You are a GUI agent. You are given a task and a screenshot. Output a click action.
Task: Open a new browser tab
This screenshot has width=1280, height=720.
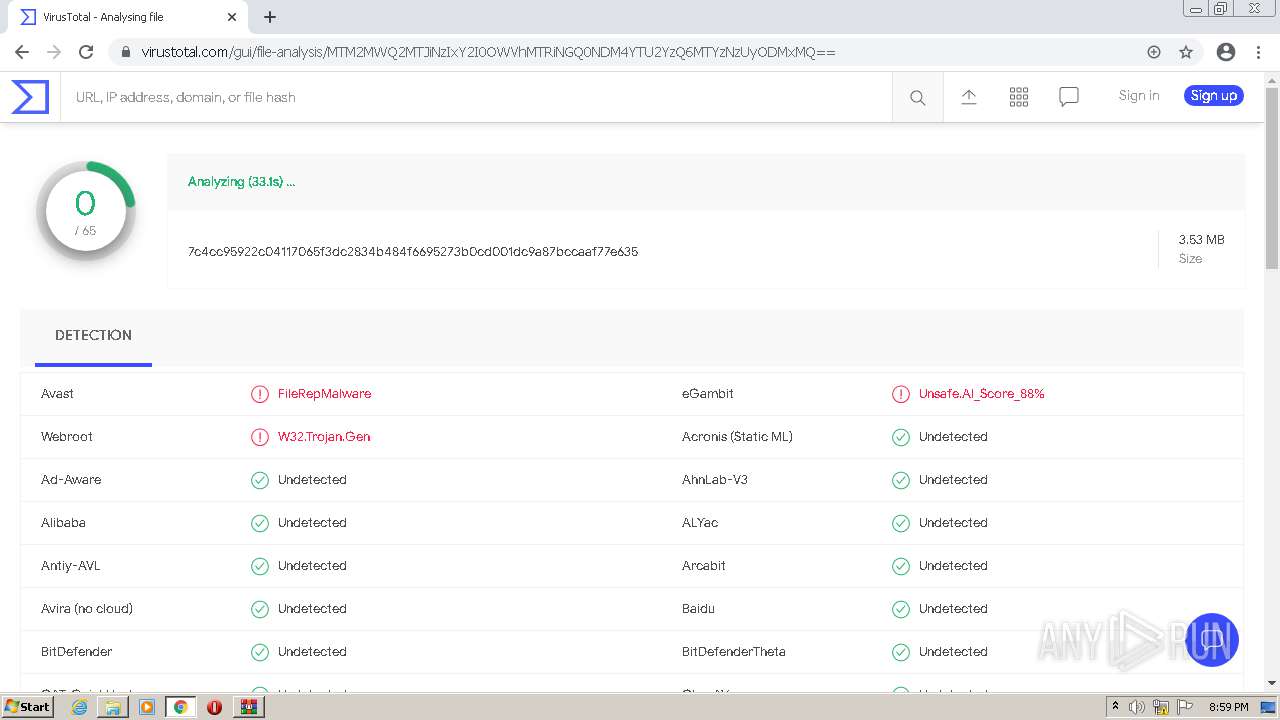click(270, 17)
